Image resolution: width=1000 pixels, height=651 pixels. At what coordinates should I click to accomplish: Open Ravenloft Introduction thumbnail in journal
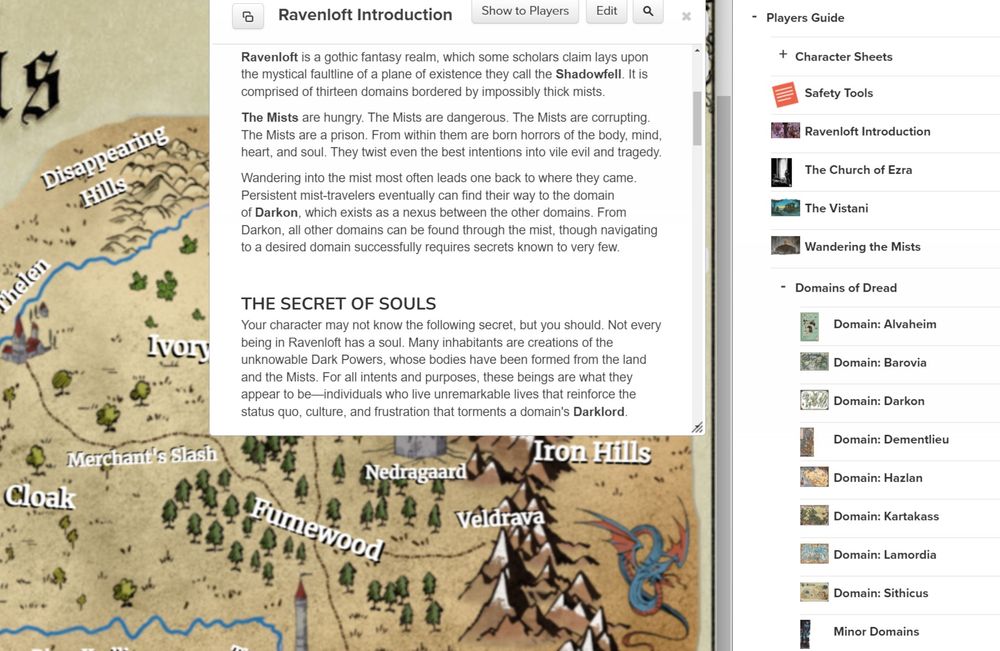(x=785, y=131)
